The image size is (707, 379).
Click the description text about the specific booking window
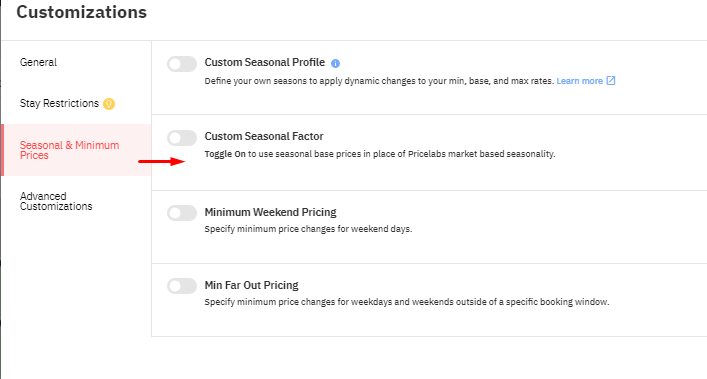point(407,302)
